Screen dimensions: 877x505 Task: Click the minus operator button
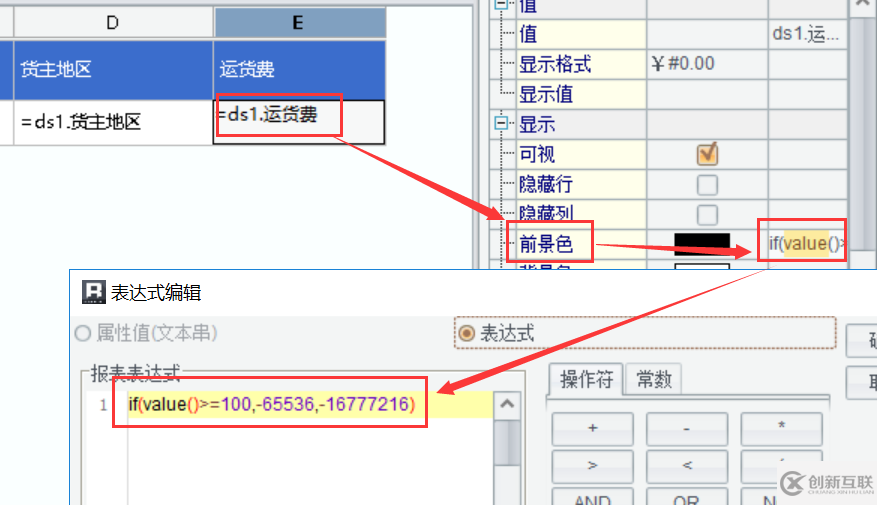(x=687, y=428)
